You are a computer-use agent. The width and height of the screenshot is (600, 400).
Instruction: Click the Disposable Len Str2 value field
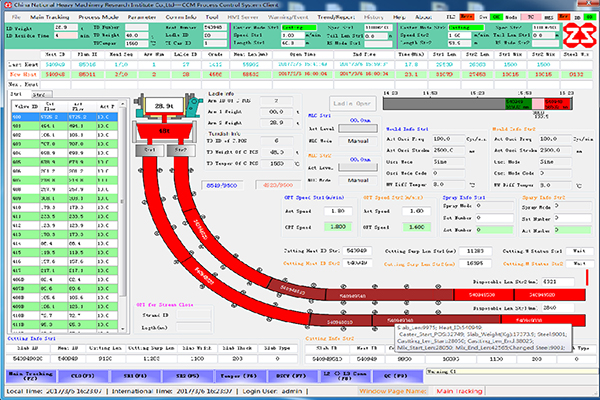557,281
